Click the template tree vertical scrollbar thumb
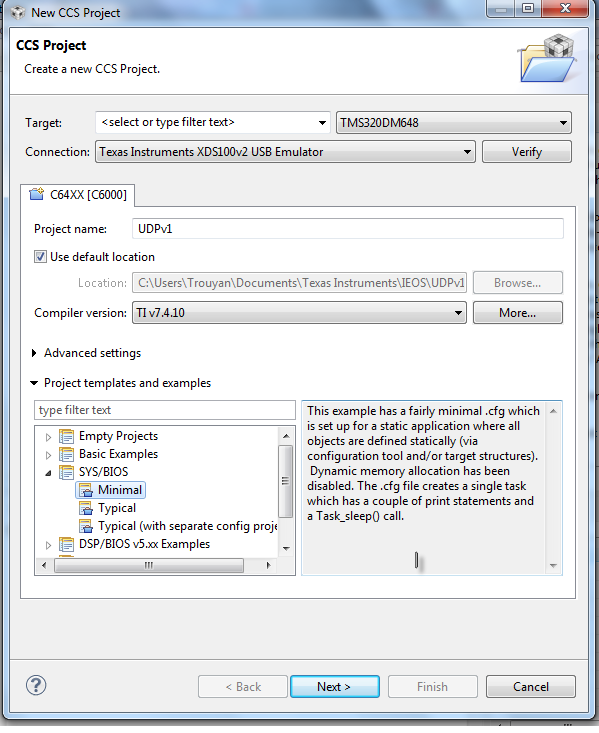The width and height of the screenshot is (599, 733). click(286, 481)
